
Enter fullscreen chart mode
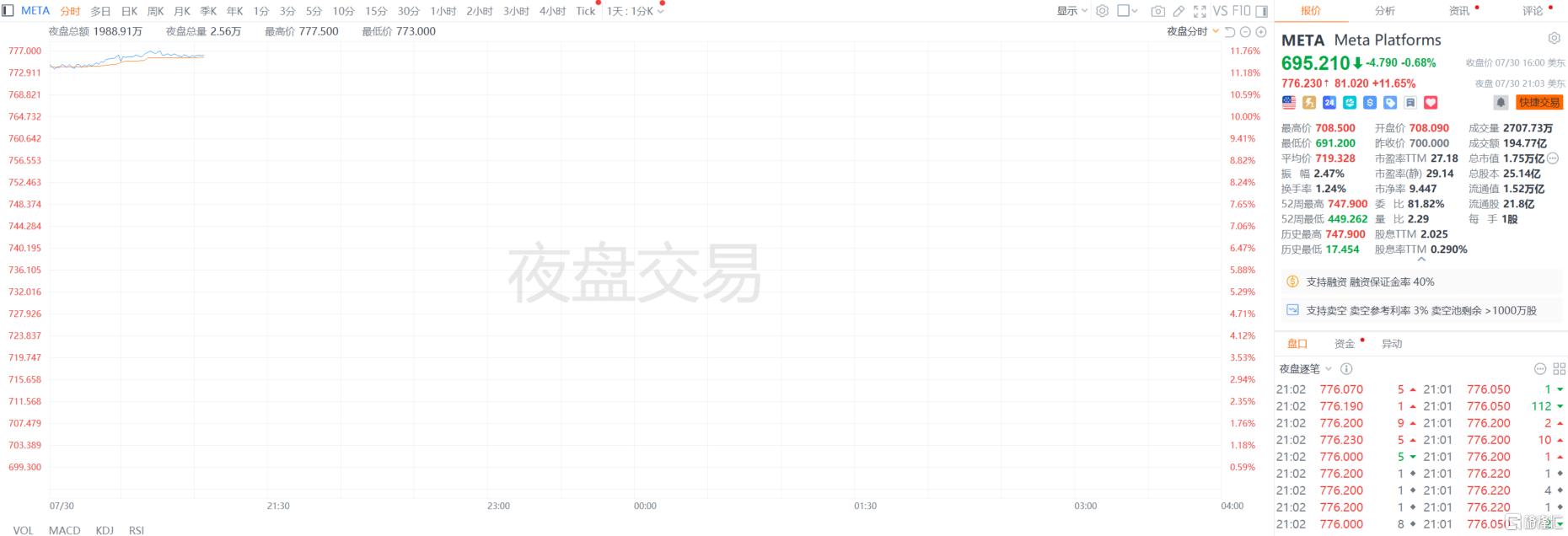tap(1199, 11)
